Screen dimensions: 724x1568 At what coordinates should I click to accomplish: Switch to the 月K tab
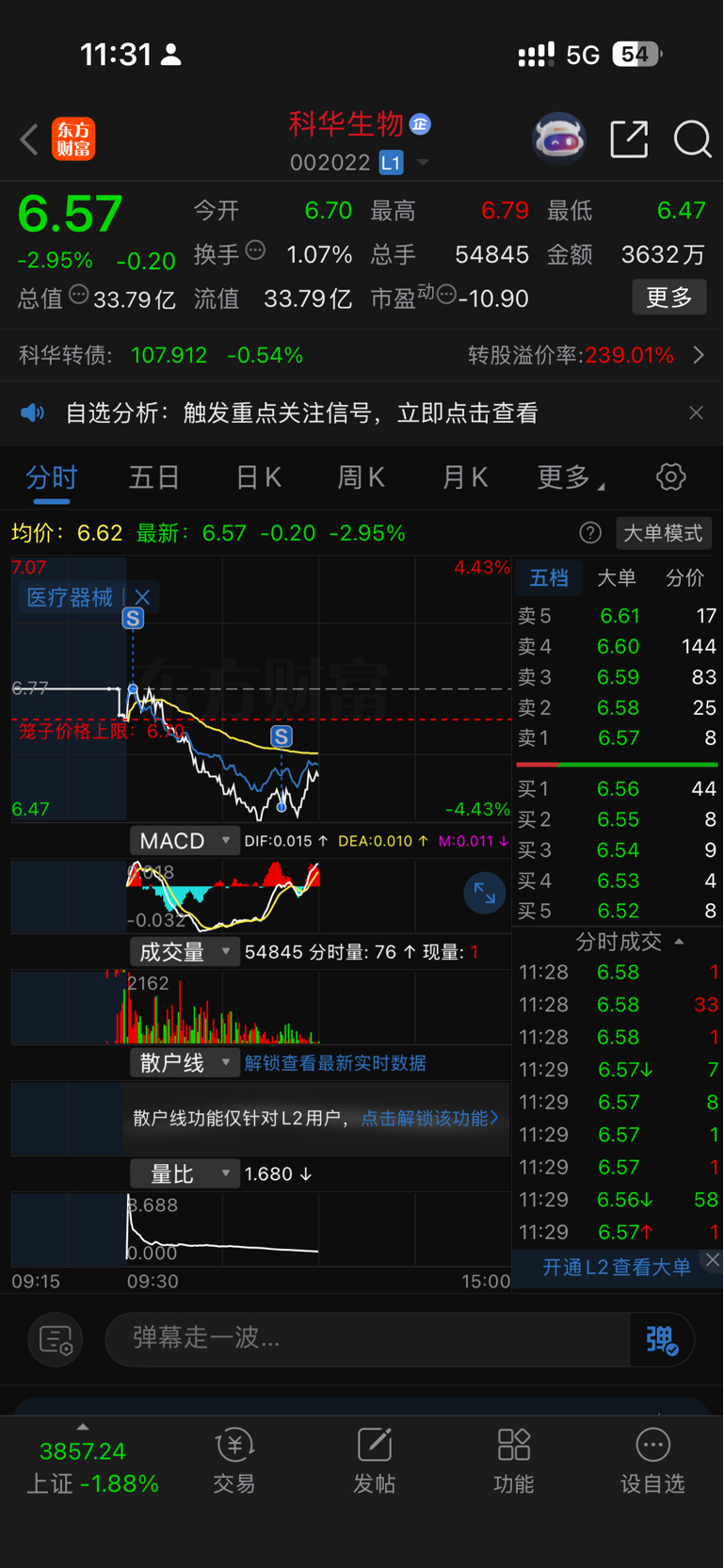[x=465, y=477]
